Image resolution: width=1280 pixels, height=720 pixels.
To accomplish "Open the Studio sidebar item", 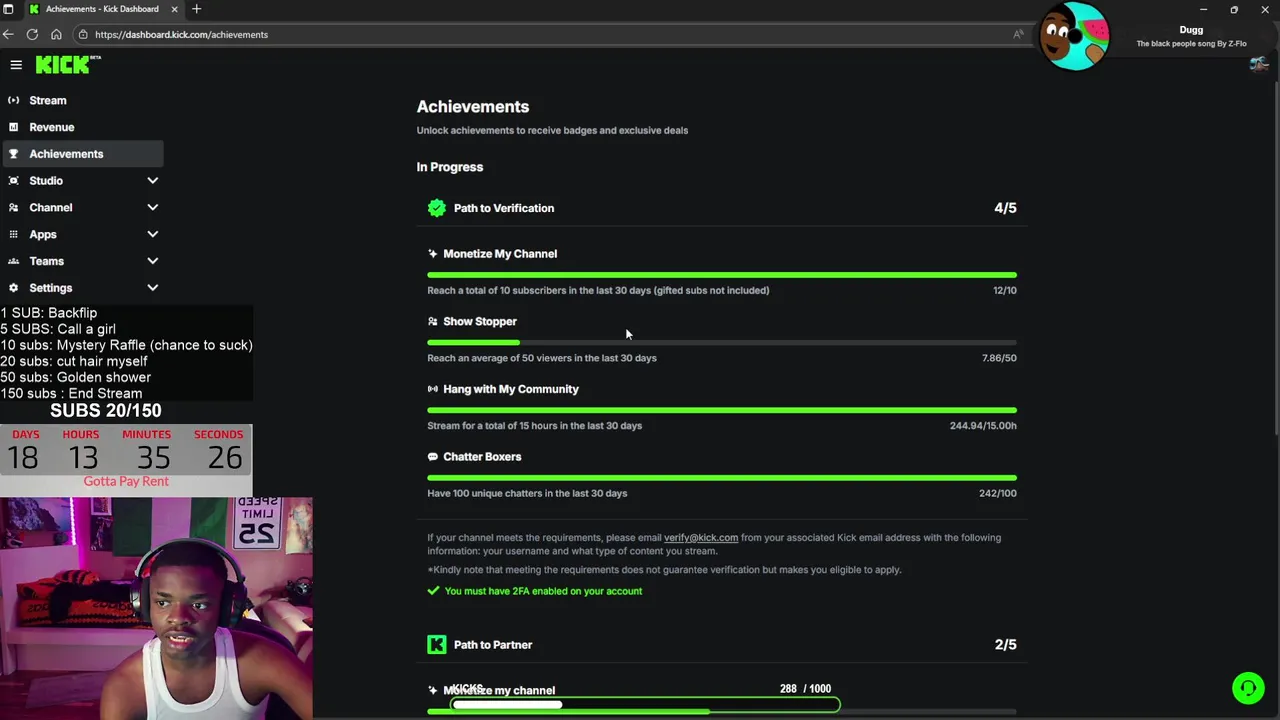I will 46,181.
